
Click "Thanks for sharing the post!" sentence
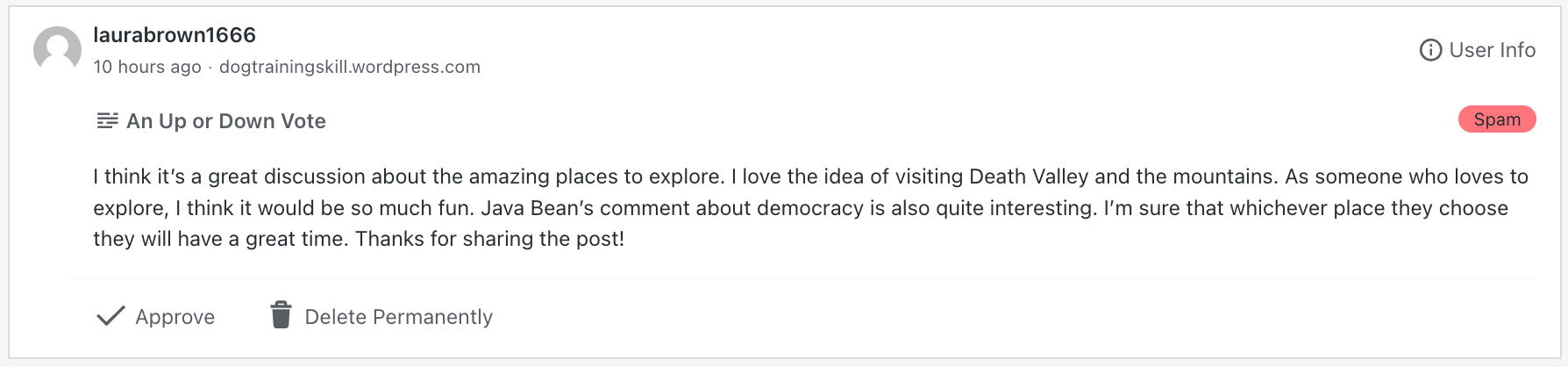489,239
